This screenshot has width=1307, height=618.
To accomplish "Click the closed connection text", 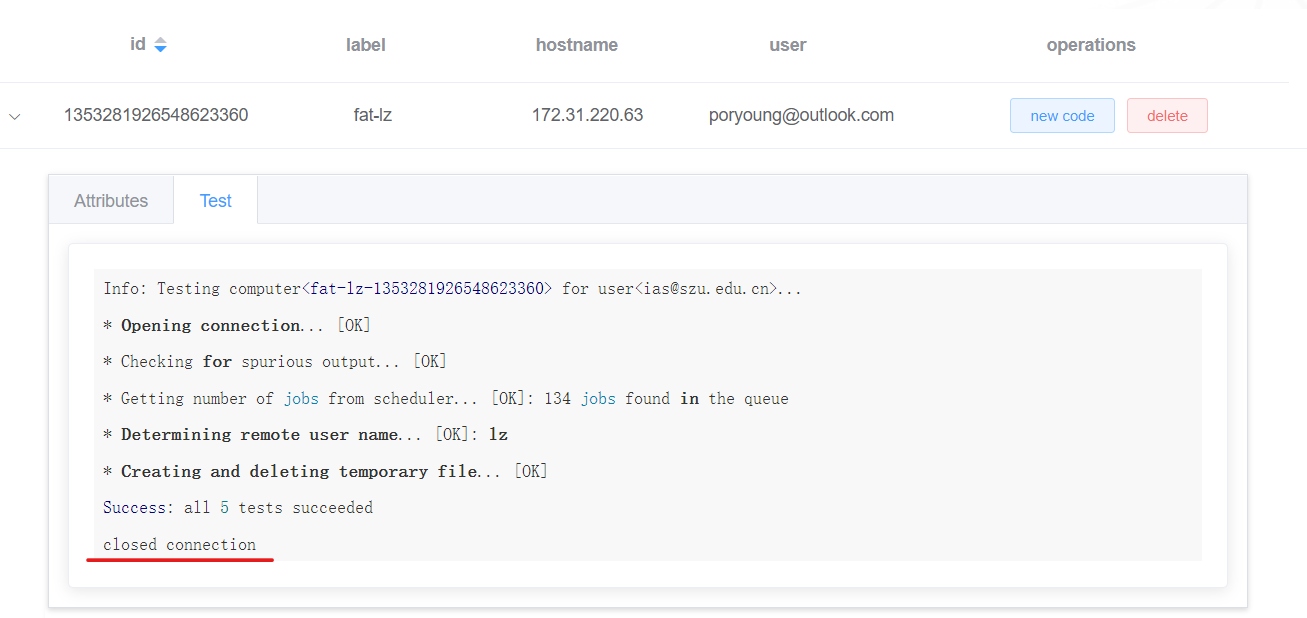I will tap(180, 545).
